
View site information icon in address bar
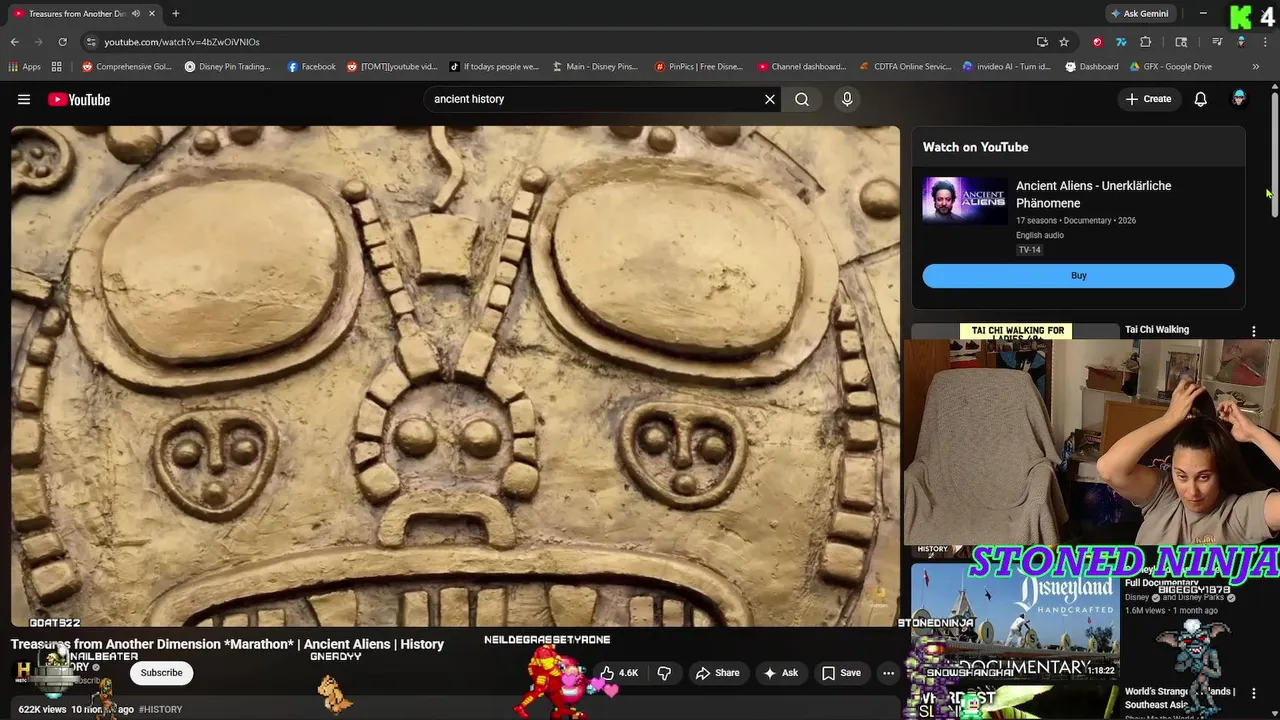91,42
